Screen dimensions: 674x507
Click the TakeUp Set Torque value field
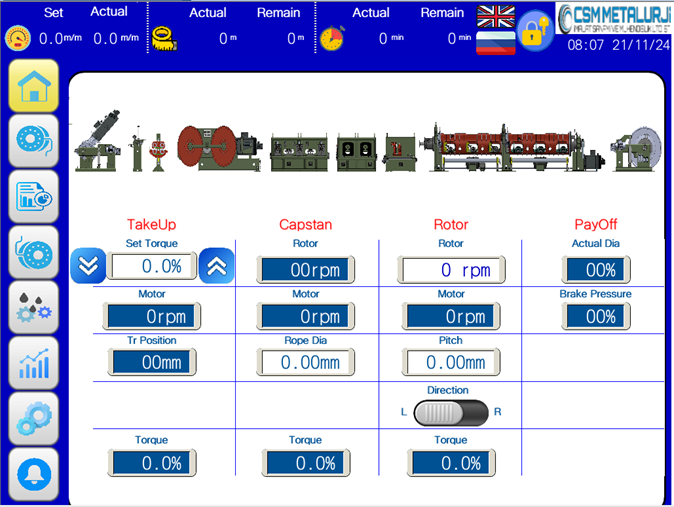pyautogui.click(x=152, y=266)
